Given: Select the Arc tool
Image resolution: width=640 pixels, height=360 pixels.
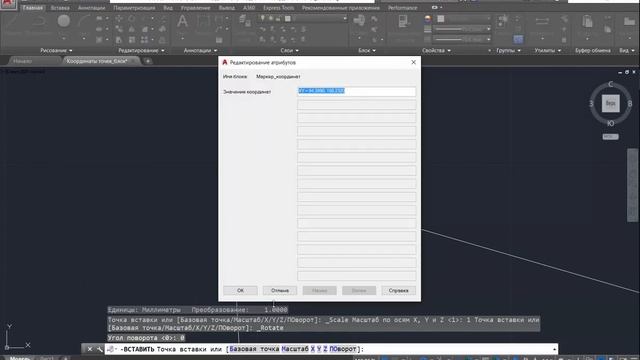Looking at the screenshot, I should point(84,20).
